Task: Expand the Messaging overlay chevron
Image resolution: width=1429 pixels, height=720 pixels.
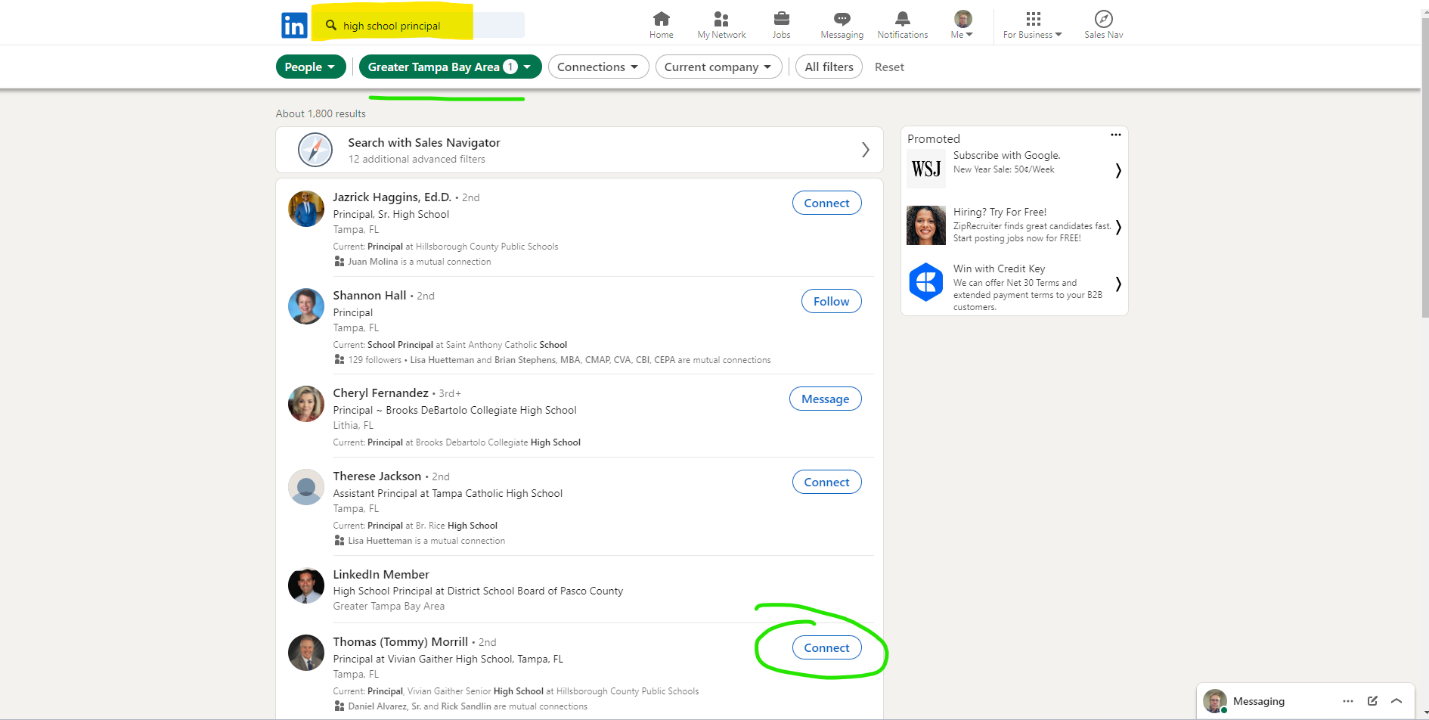Action: click(x=1397, y=701)
